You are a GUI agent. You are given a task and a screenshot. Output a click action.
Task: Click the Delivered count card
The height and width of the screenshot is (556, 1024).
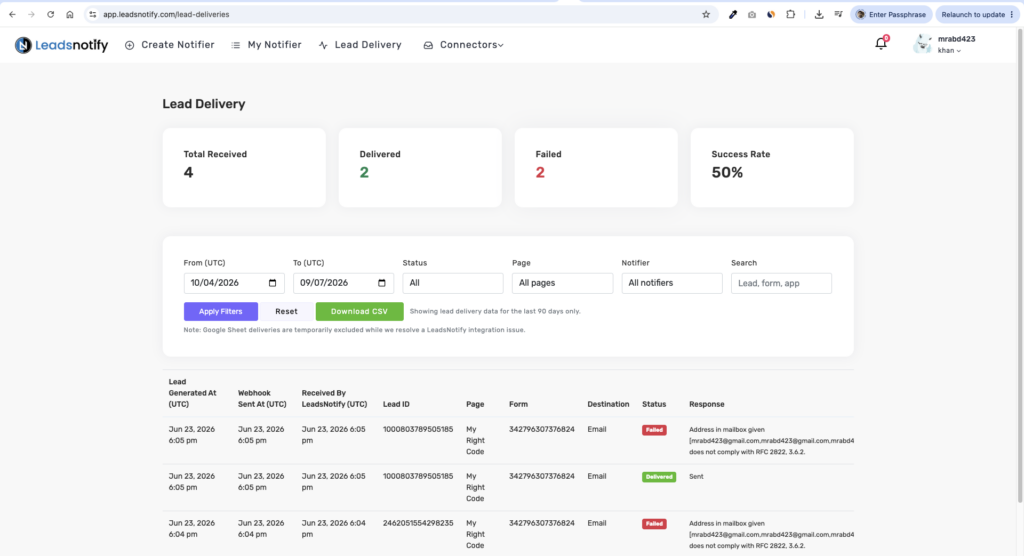[x=420, y=167]
